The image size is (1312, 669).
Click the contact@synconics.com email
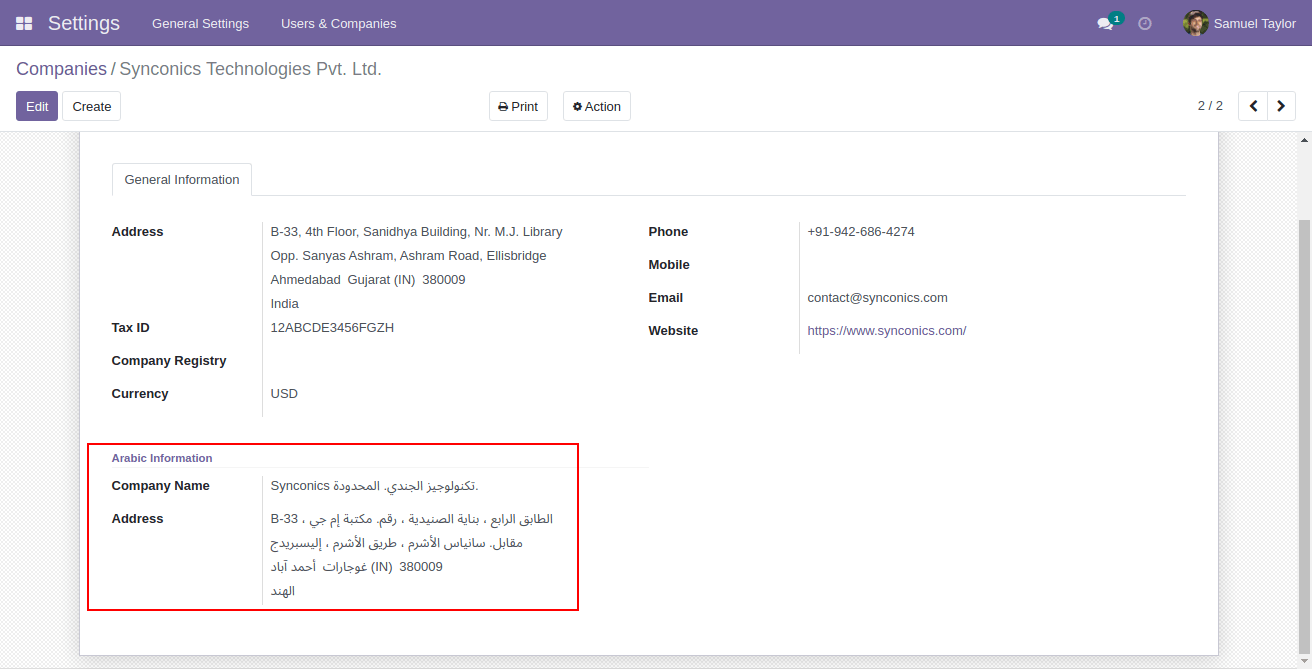tap(878, 298)
